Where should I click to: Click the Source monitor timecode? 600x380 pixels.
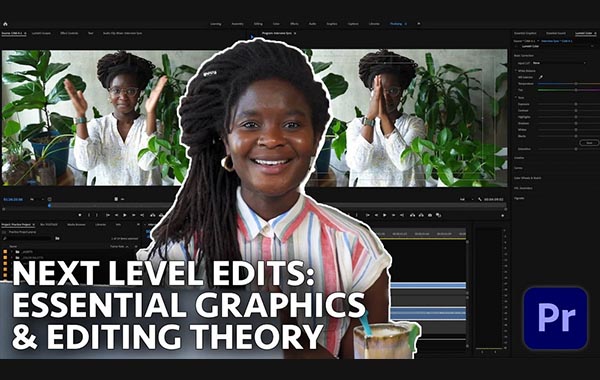pyautogui.click(x=13, y=199)
